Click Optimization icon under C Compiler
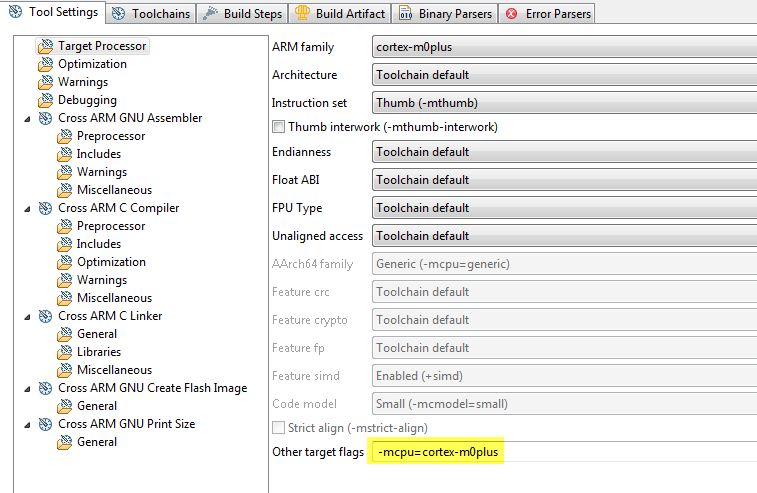 point(65,262)
